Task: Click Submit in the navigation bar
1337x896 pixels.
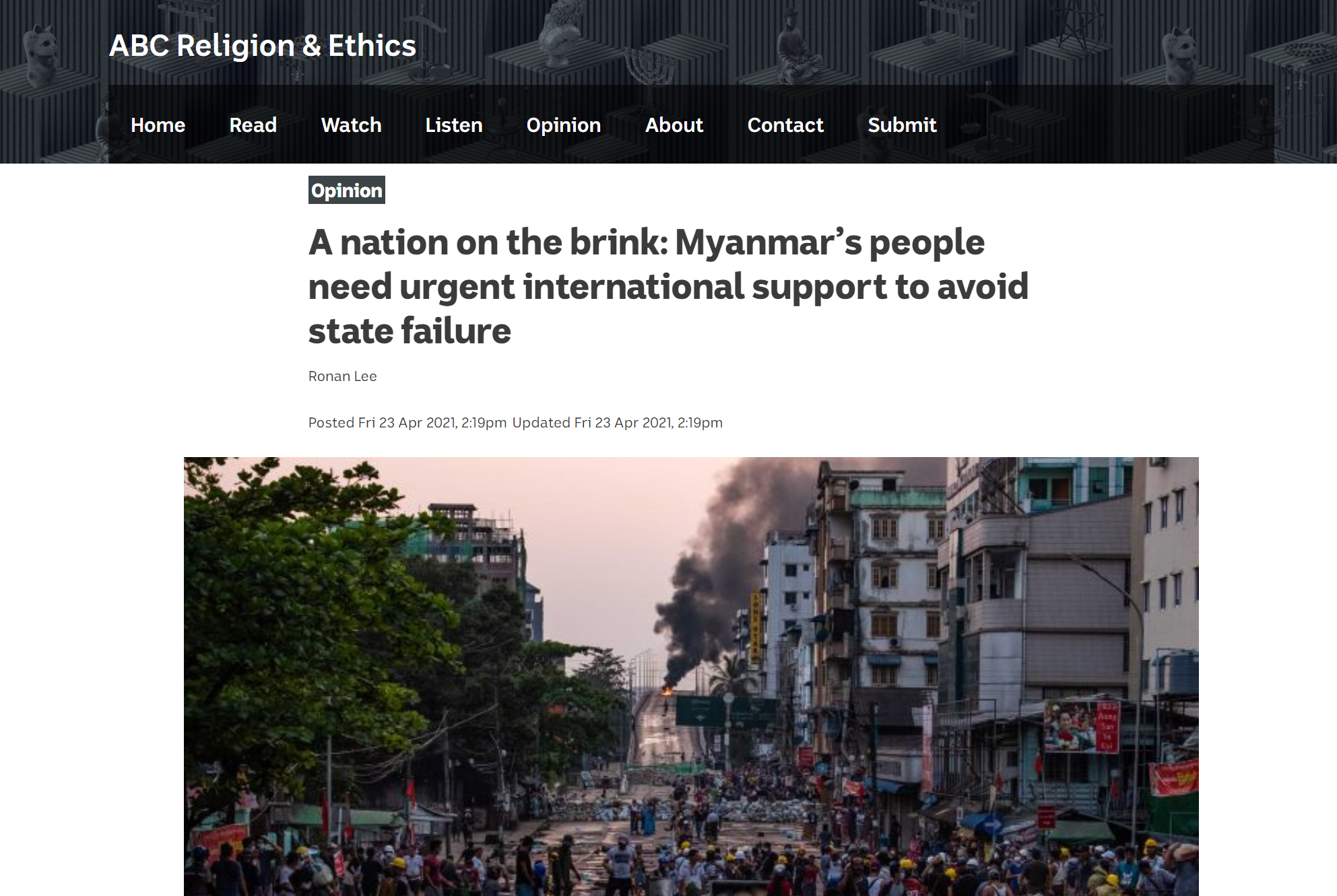Action: pos(902,125)
